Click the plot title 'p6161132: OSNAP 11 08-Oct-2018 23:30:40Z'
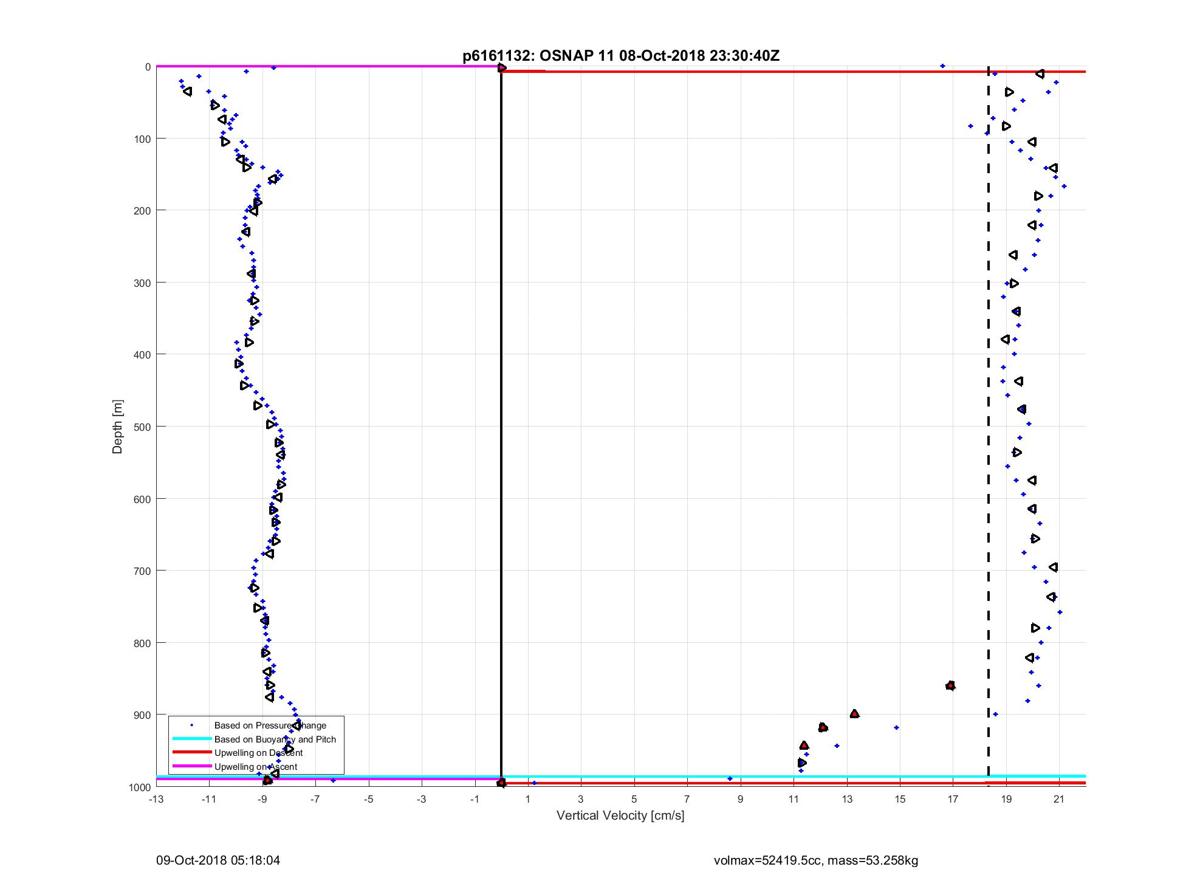1200x885 pixels. [x=621, y=56]
